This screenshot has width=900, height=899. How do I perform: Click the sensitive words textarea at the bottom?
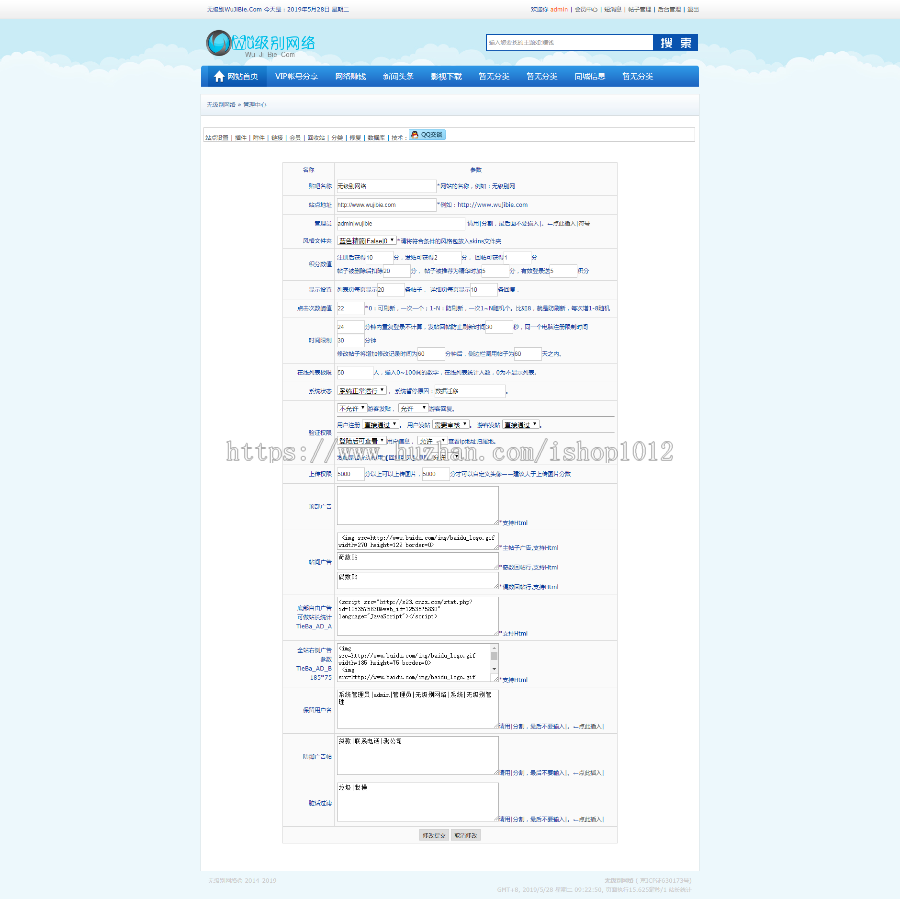[x=418, y=802]
